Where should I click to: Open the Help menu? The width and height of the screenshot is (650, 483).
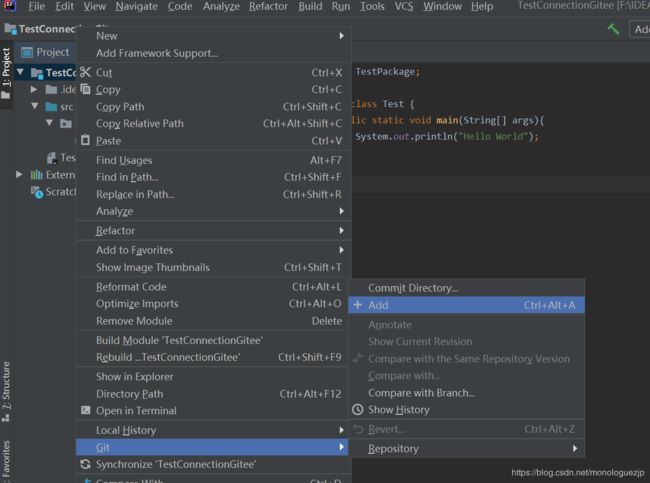482,6
